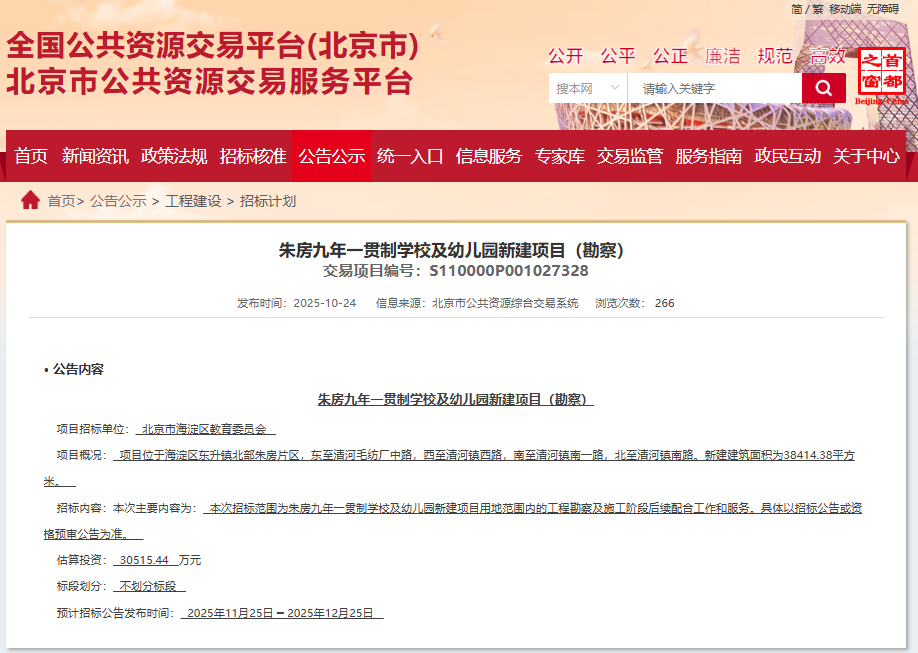Click the 请输入关键字 search input field
The height and width of the screenshot is (653, 918).
tap(714, 89)
